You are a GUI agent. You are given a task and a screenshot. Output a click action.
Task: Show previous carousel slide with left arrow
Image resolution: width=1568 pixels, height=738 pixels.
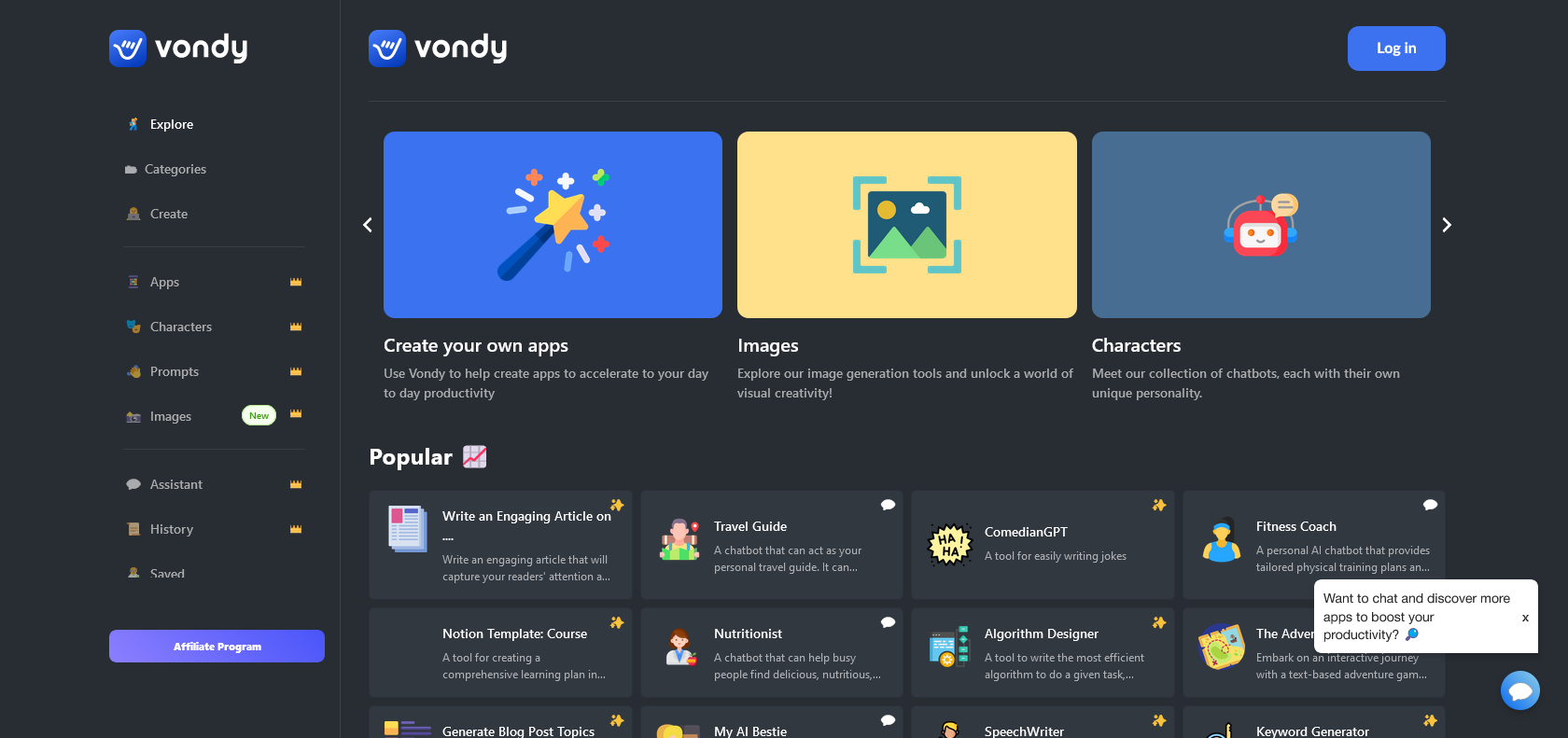click(368, 225)
